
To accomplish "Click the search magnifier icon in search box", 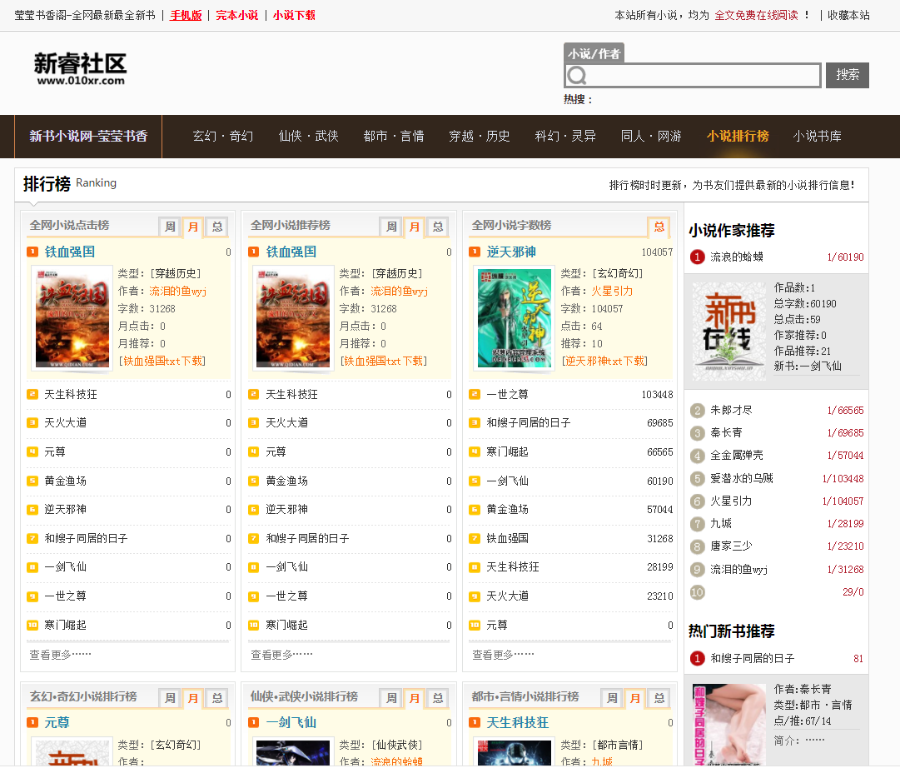I will coord(577,75).
